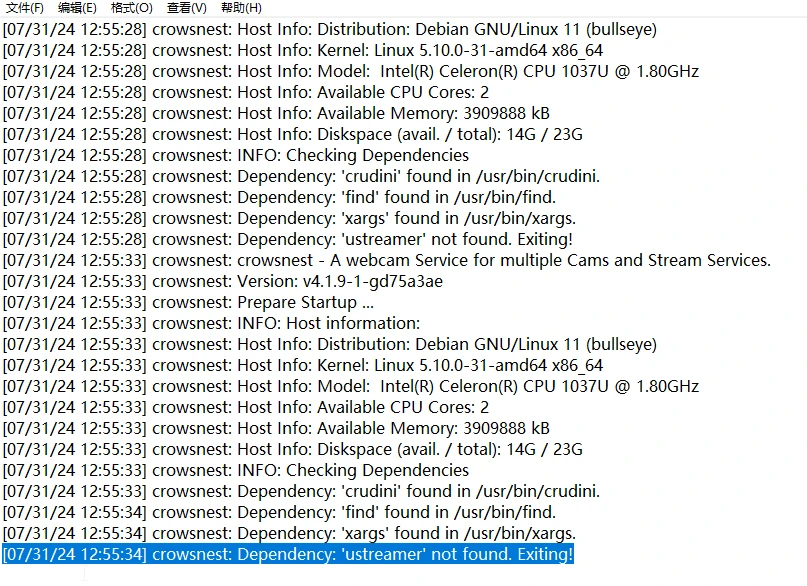Open the 编辑(E) menu

(x=77, y=8)
